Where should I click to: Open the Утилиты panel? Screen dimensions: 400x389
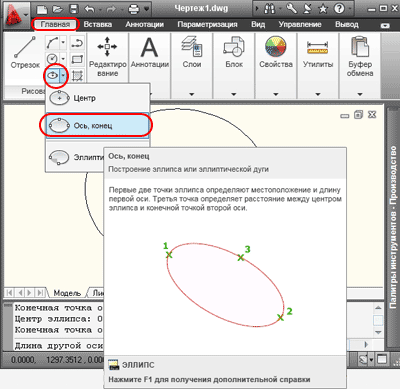(318, 52)
